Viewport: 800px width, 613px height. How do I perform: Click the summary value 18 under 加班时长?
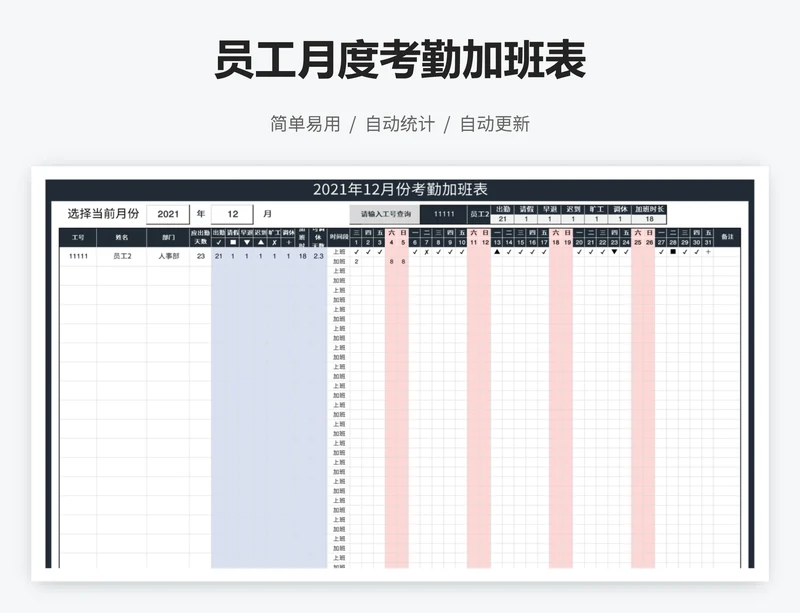click(x=649, y=219)
